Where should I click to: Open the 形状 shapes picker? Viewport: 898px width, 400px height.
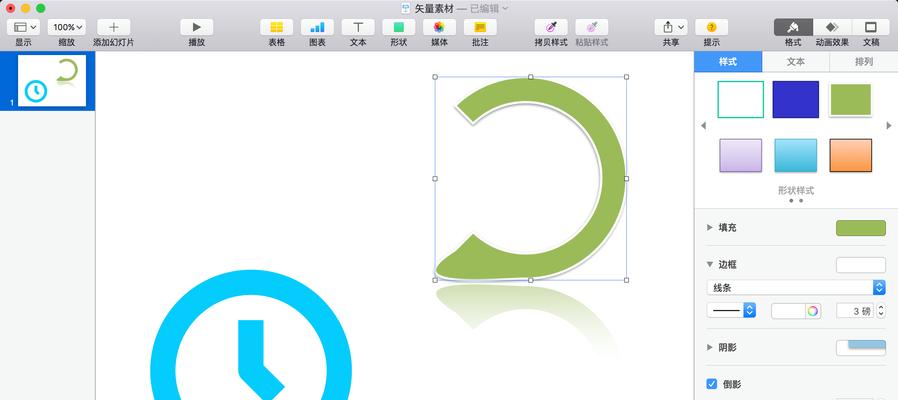(x=399, y=27)
